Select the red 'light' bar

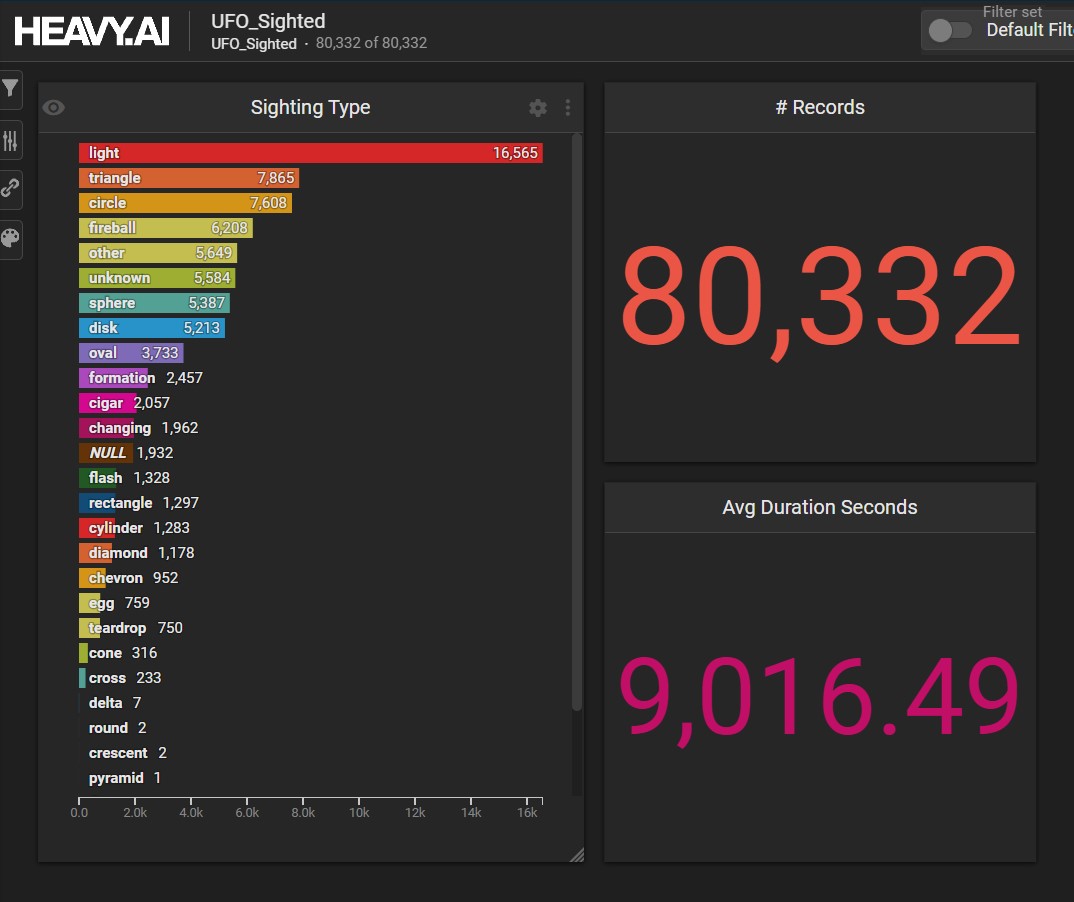click(x=310, y=153)
